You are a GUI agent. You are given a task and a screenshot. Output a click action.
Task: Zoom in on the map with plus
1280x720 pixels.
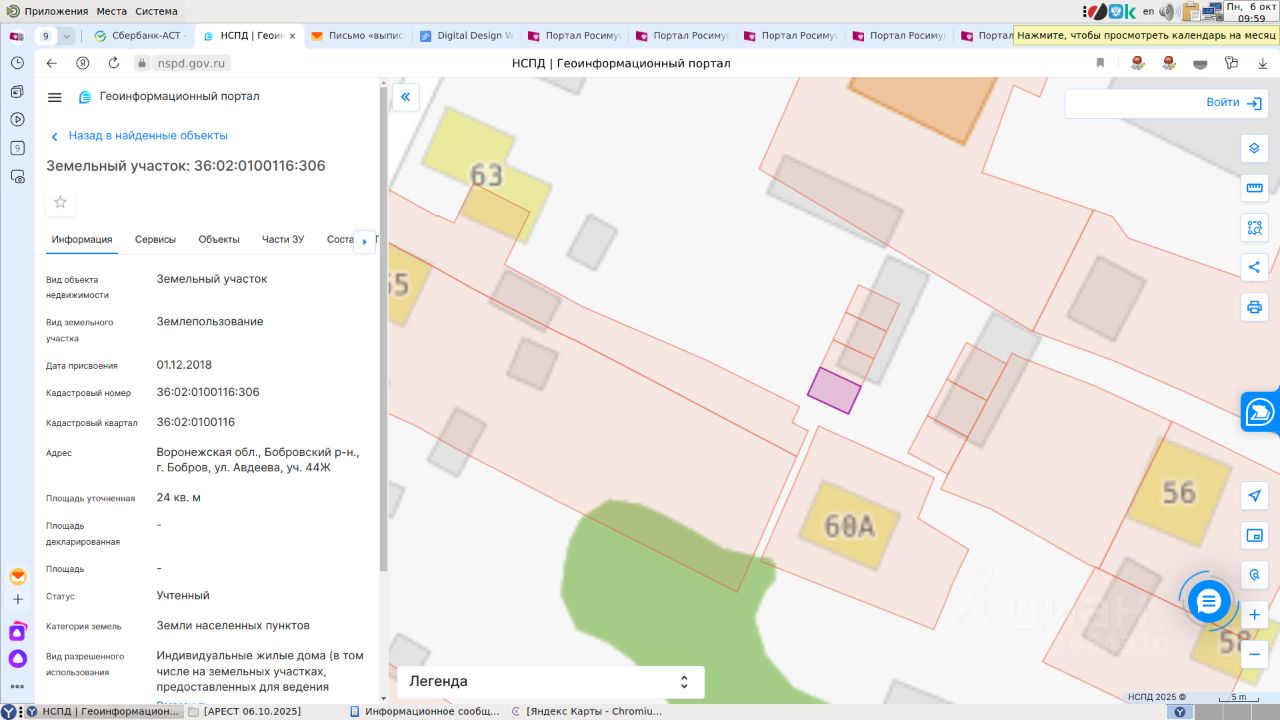coord(1254,615)
